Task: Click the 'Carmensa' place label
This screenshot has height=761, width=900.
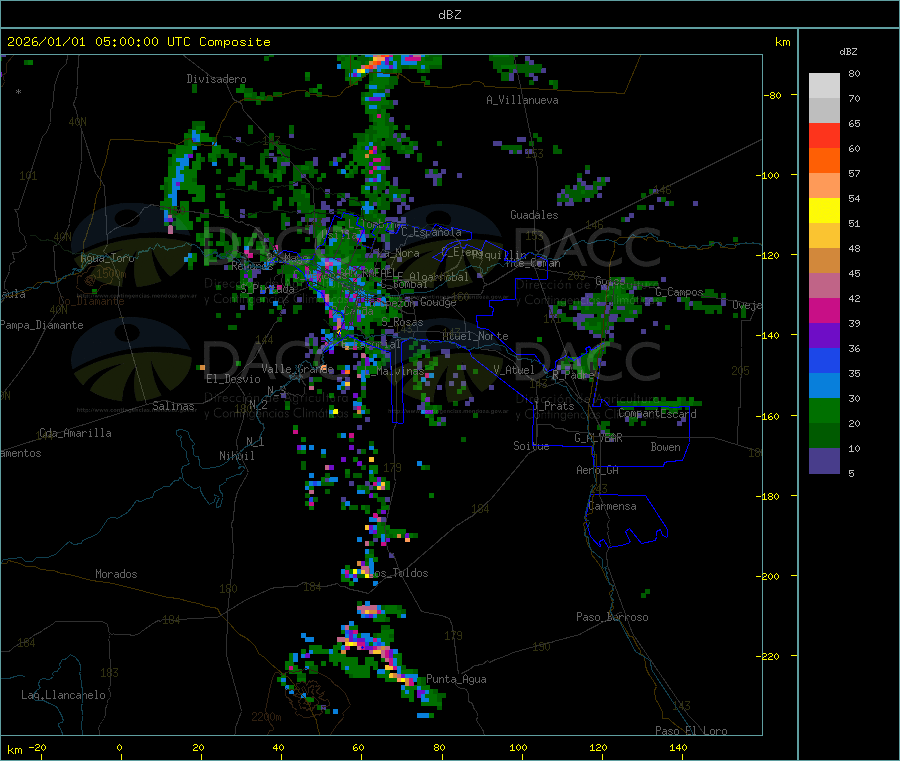Action: pyautogui.click(x=612, y=506)
